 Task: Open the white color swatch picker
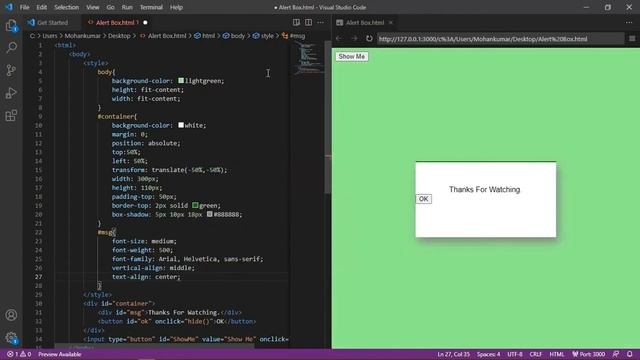coord(181,125)
